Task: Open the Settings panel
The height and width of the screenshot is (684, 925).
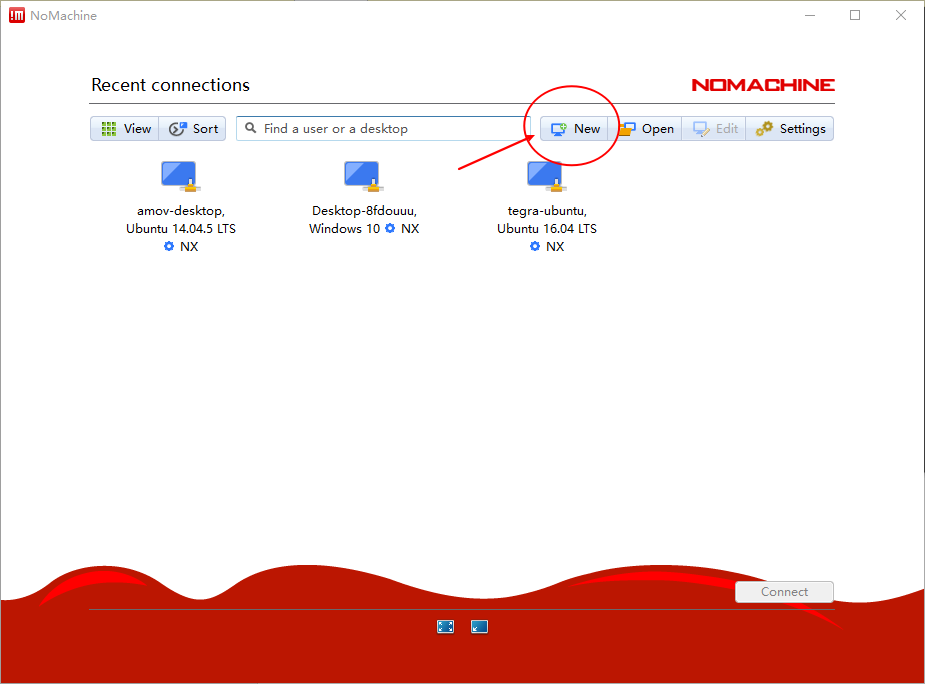Action: [x=790, y=129]
